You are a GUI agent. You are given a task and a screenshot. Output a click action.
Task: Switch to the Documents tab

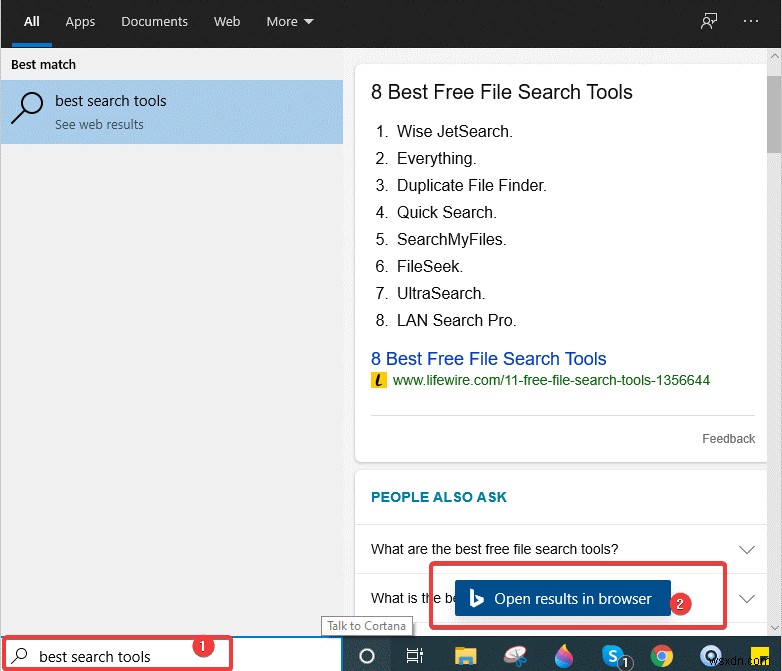(154, 21)
